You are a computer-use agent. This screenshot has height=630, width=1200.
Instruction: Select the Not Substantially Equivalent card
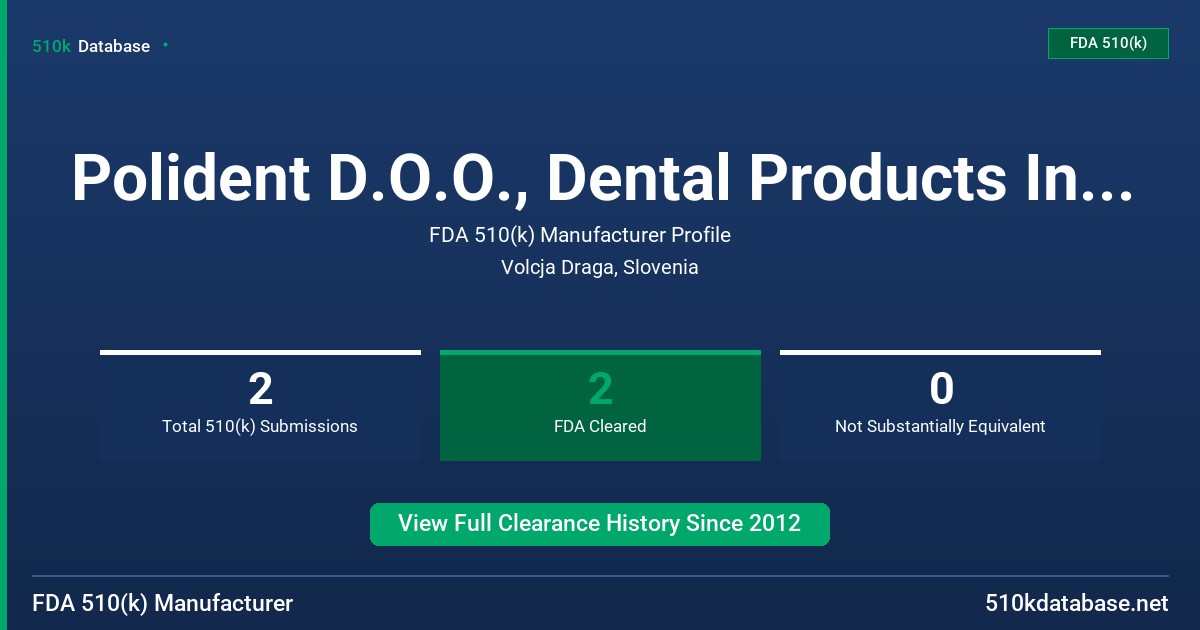pos(940,406)
